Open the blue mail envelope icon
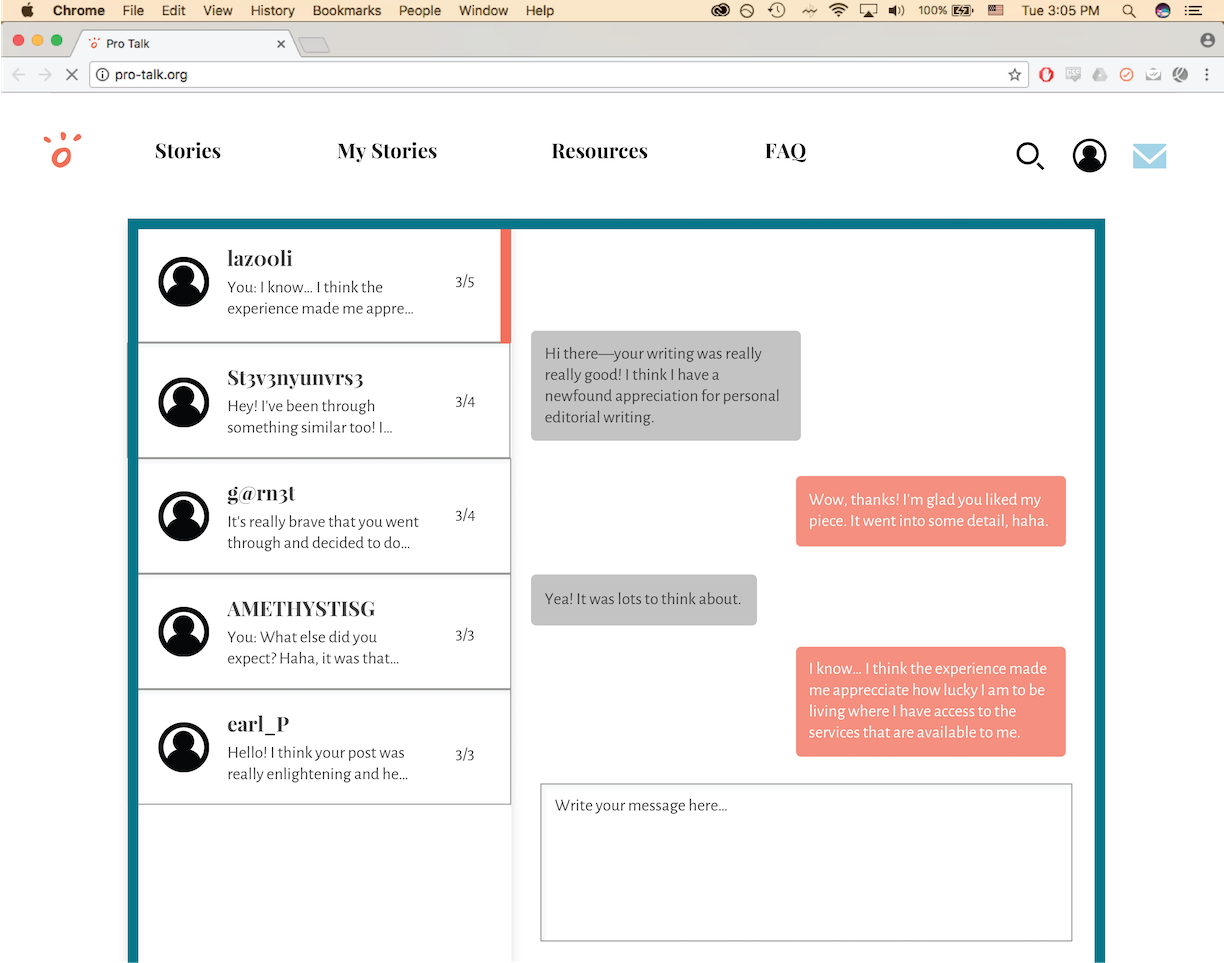Image resolution: width=1224 pixels, height=963 pixels. point(1149,156)
